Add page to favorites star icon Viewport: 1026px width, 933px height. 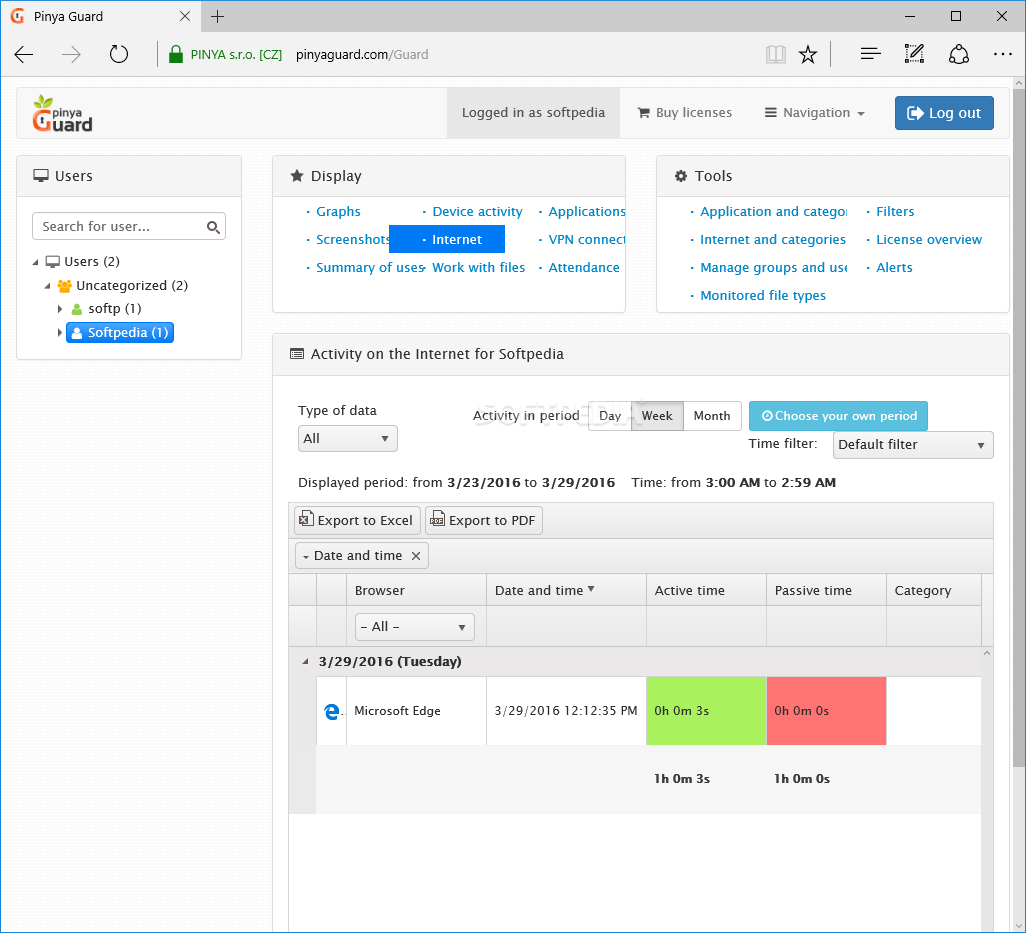[x=808, y=54]
